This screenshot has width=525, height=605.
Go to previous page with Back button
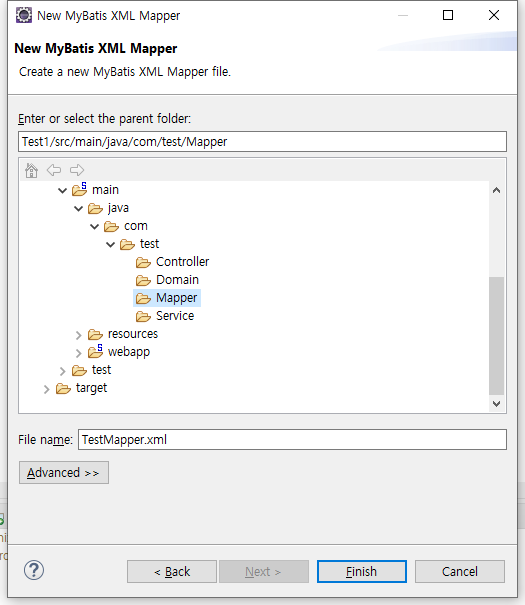[172, 571]
